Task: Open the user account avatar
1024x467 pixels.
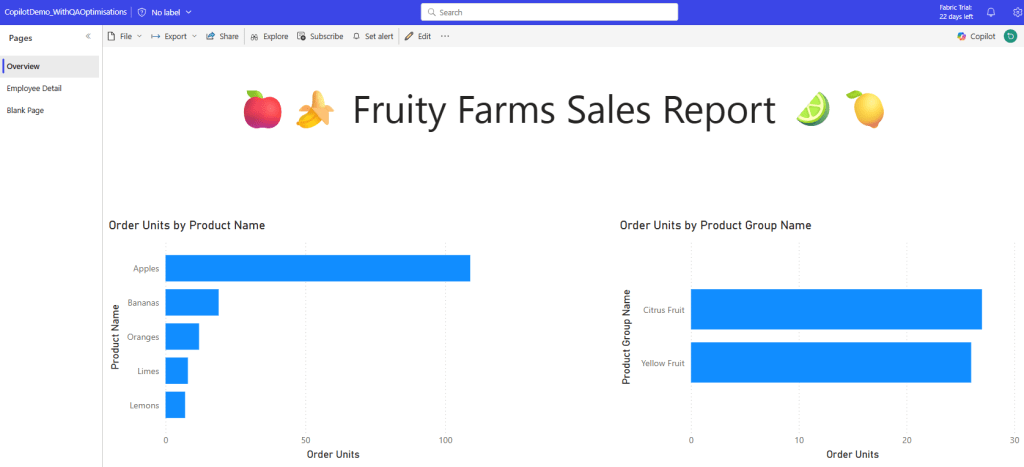Action: click(x=1010, y=37)
